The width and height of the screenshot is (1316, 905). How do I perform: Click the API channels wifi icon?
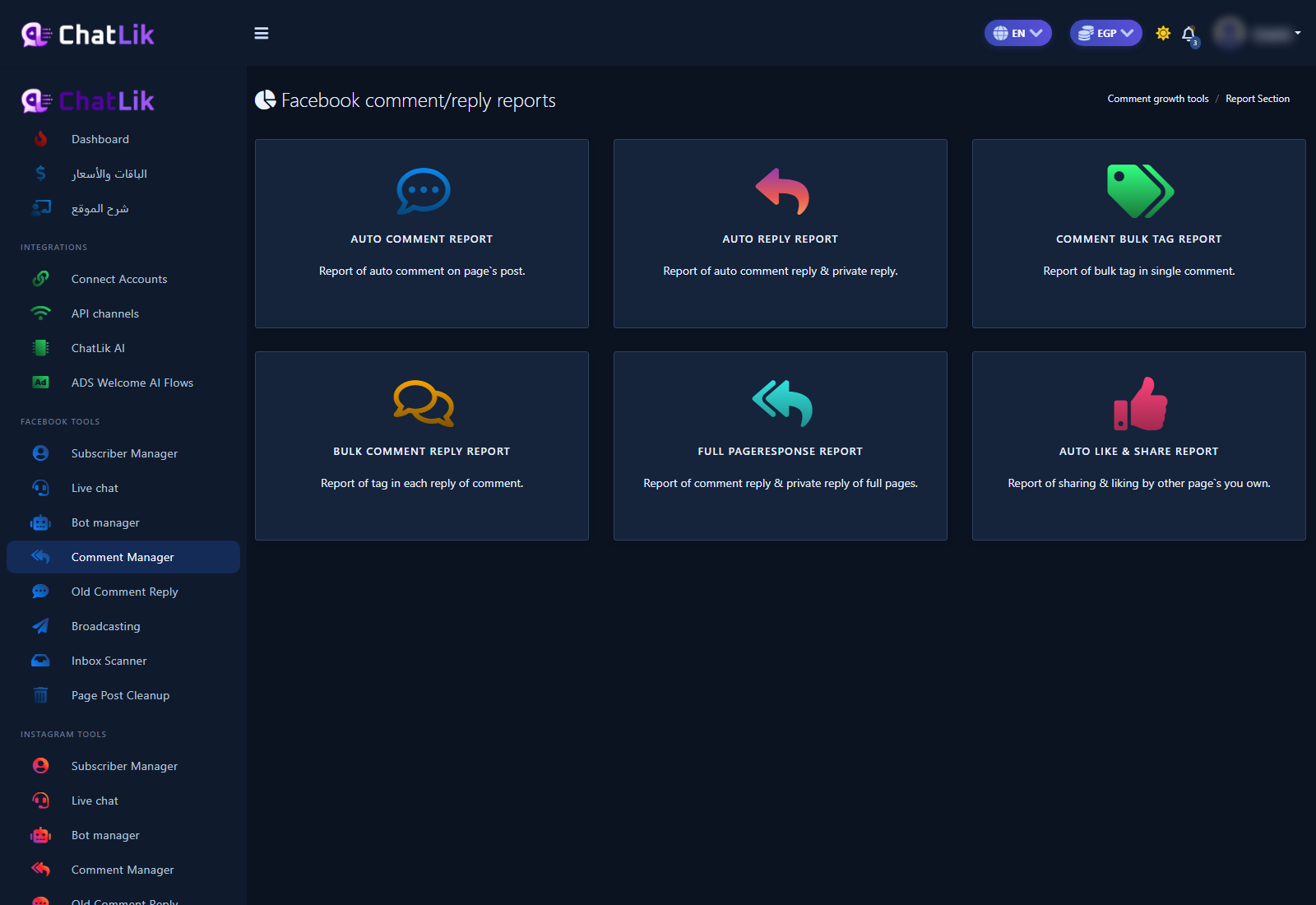coord(40,313)
